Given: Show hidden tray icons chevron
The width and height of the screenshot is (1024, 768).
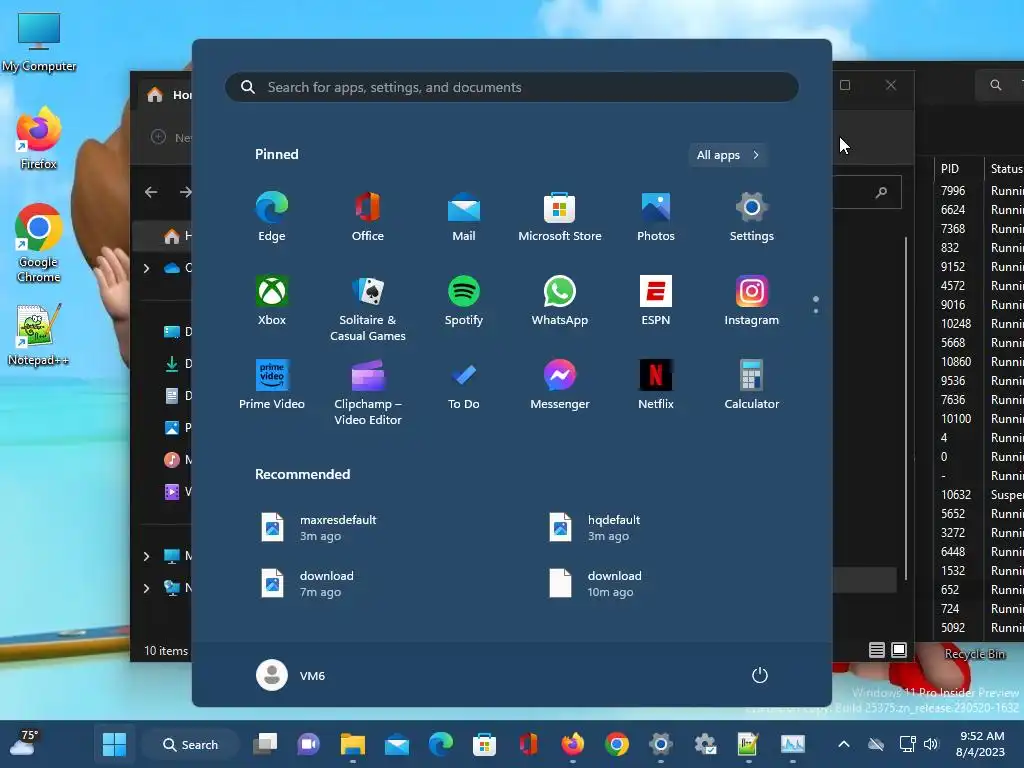Looking at the screenshot, I should click(x=844, y=744).
